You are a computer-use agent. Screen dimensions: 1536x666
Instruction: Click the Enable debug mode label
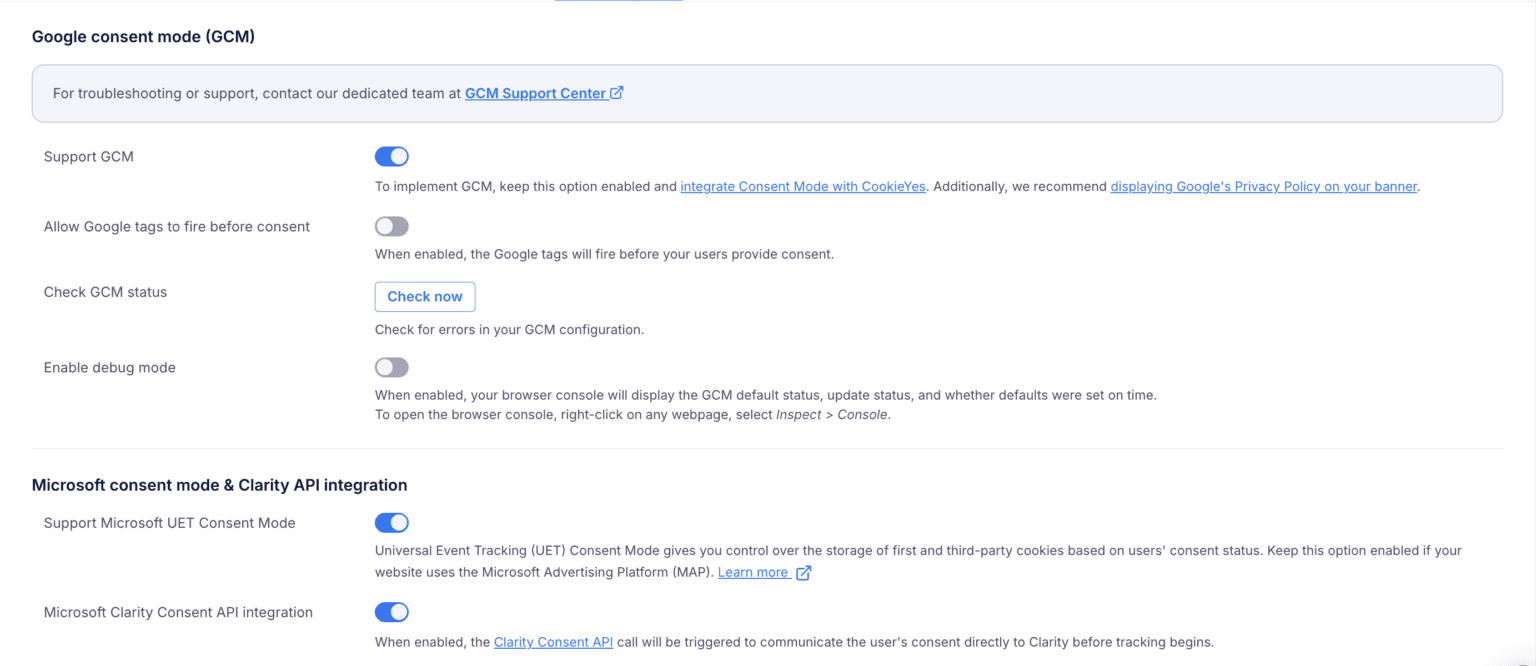coord(110,368)
